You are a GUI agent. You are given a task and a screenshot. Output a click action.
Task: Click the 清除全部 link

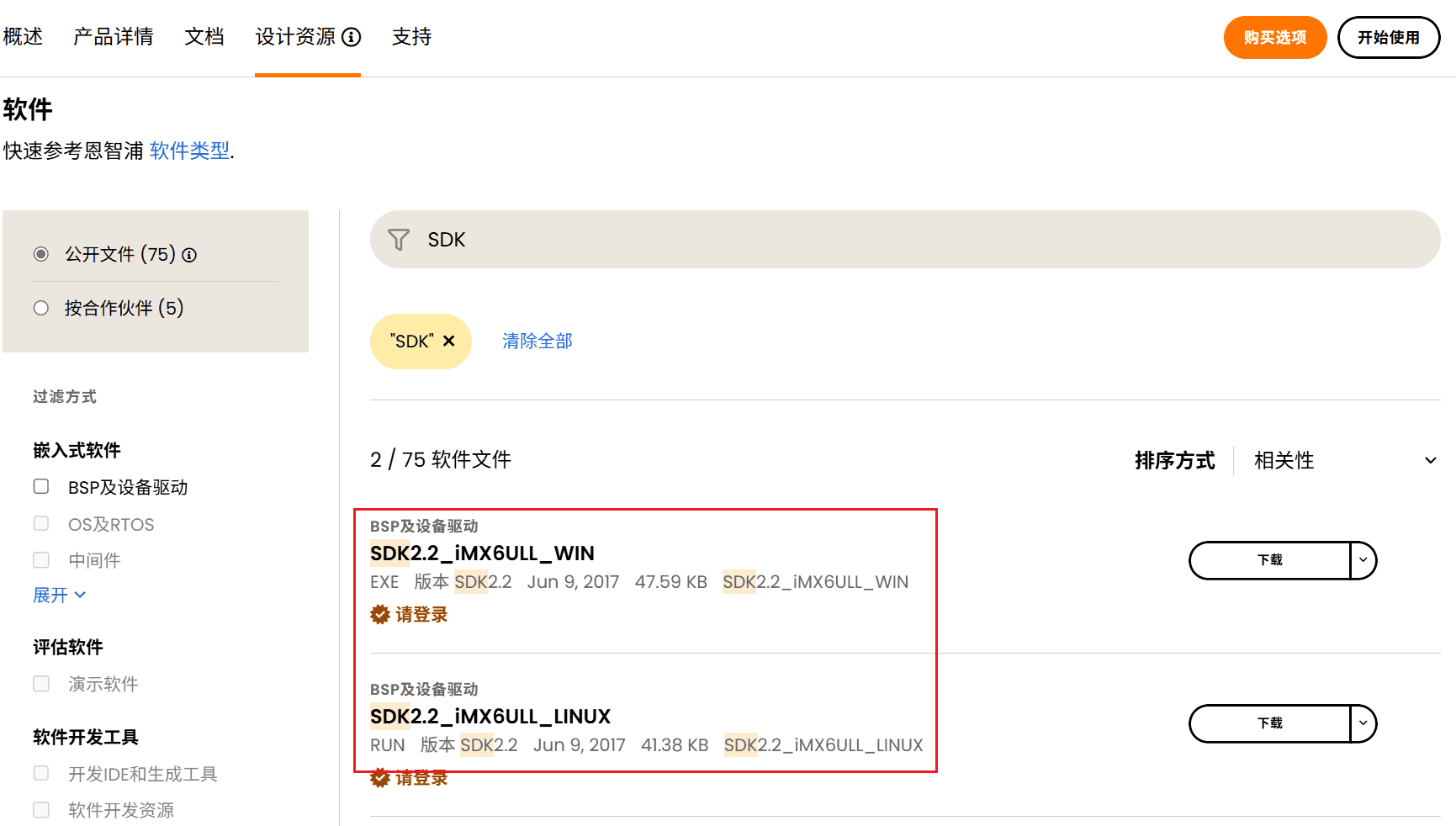coord(537,341)
